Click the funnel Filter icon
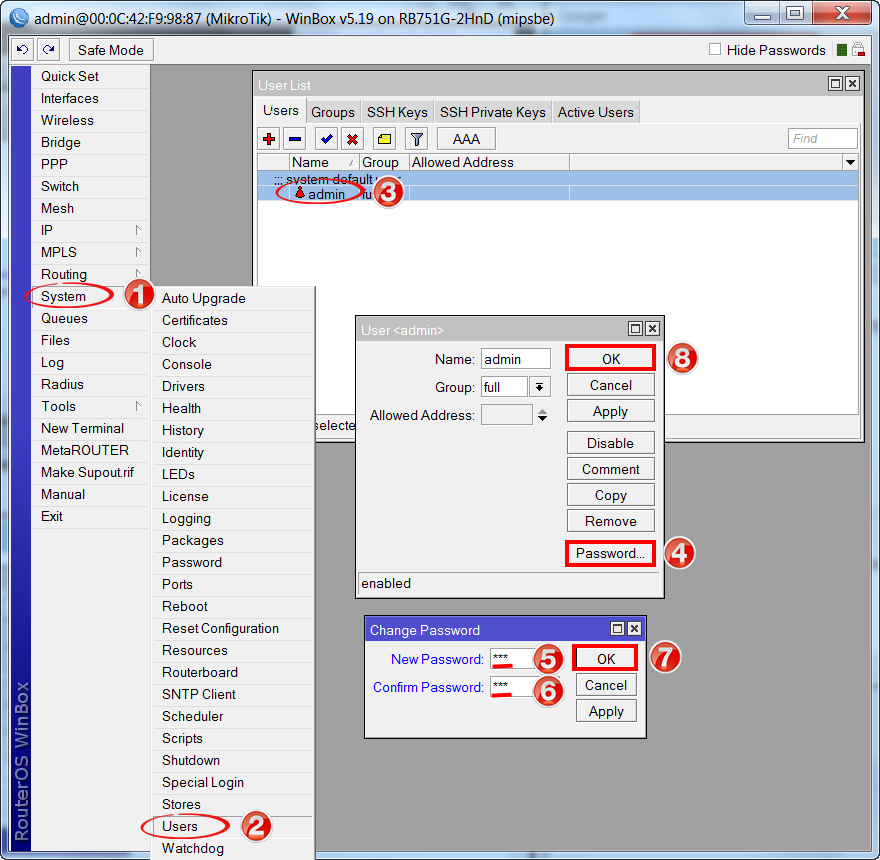 (416, 139)
